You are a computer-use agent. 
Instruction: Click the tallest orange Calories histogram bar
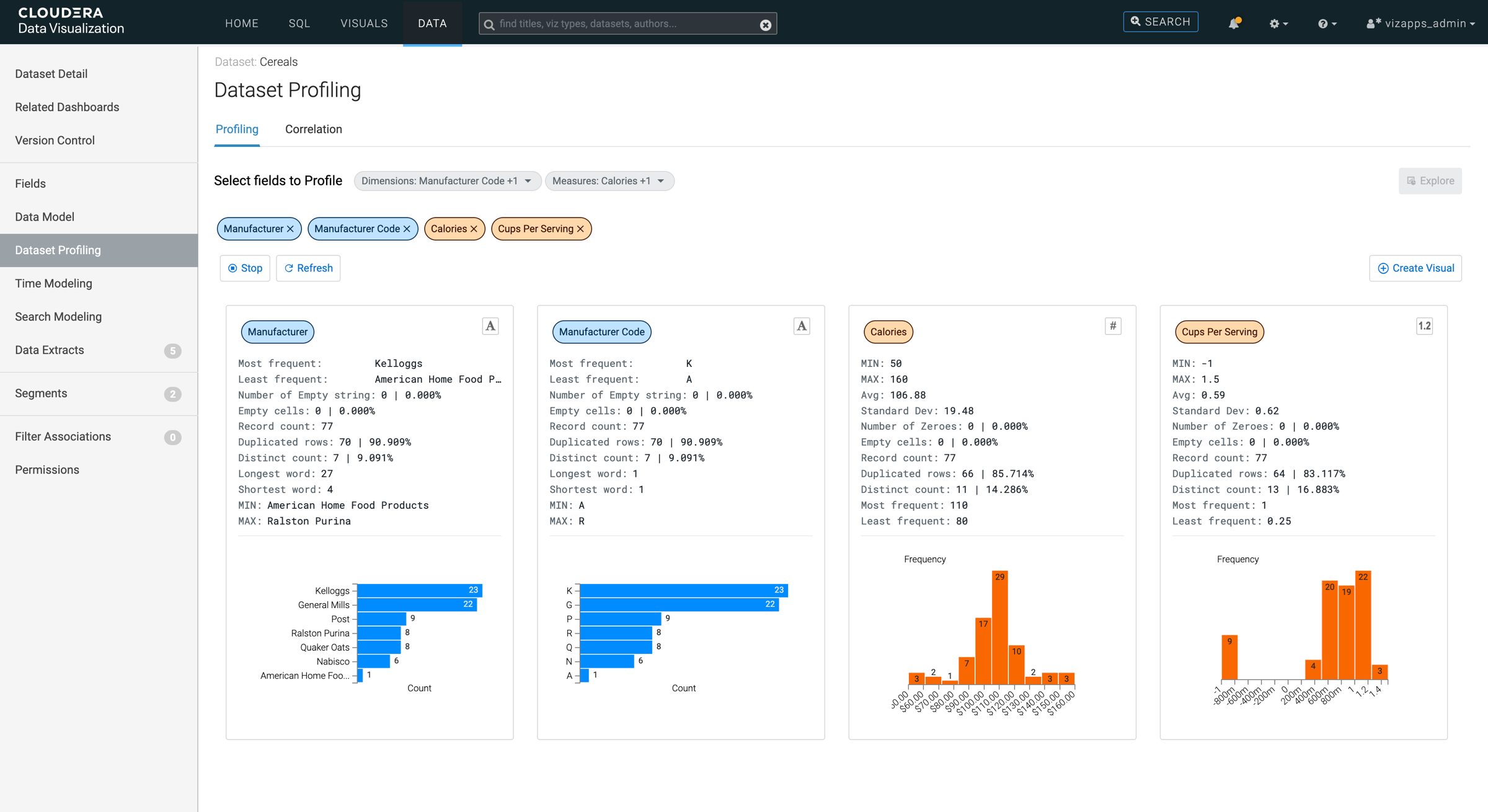(999, 627)
